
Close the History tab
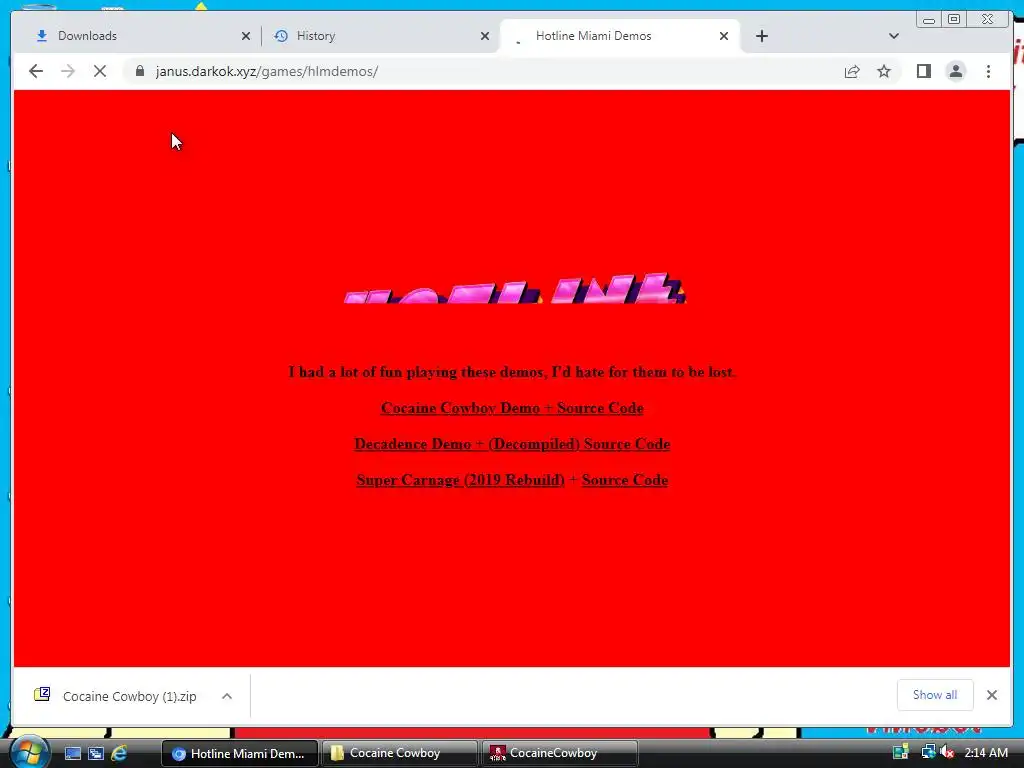point(485,36)
